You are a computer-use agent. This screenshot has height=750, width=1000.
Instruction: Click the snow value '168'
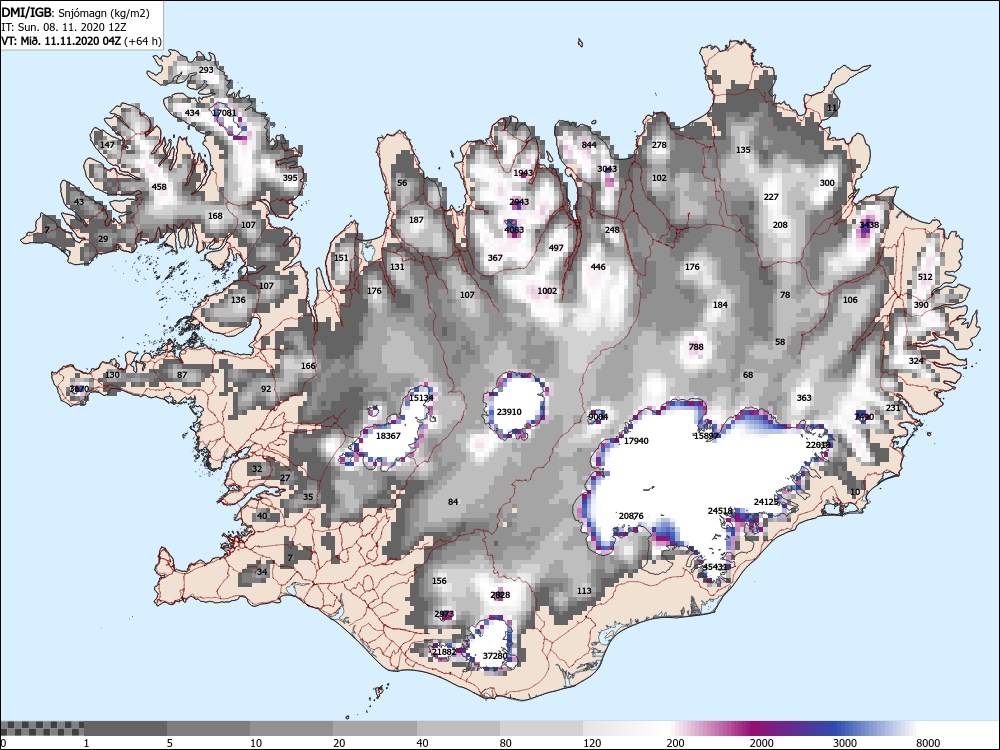(x=216, y=216)
